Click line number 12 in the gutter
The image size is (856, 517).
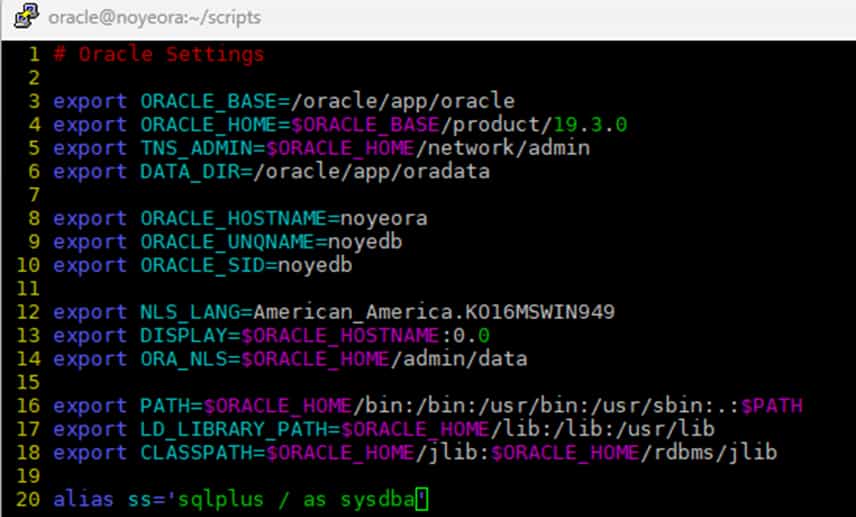click(28, 312)
